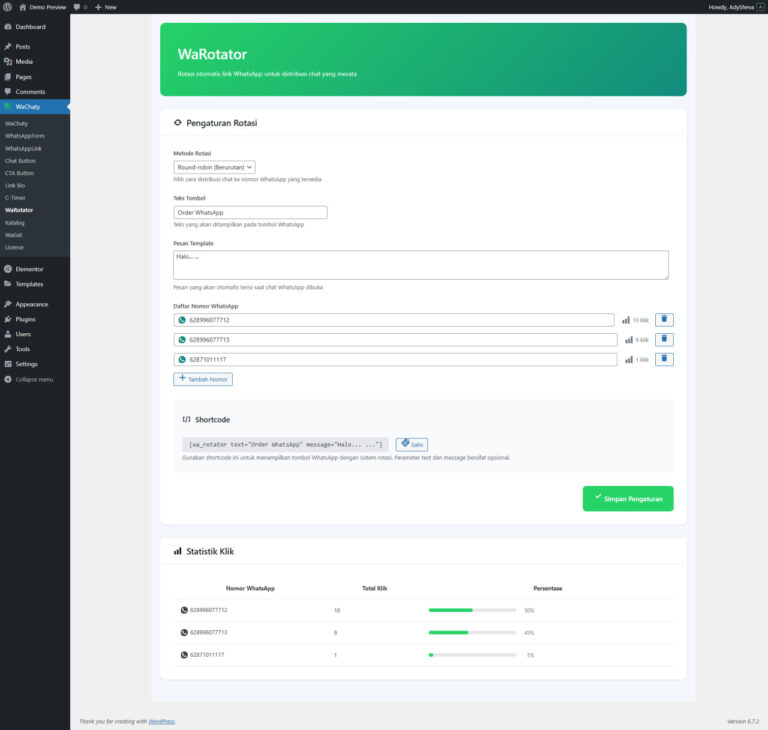Click the stats bar icon for 10 klik

(x=626, y=320)
